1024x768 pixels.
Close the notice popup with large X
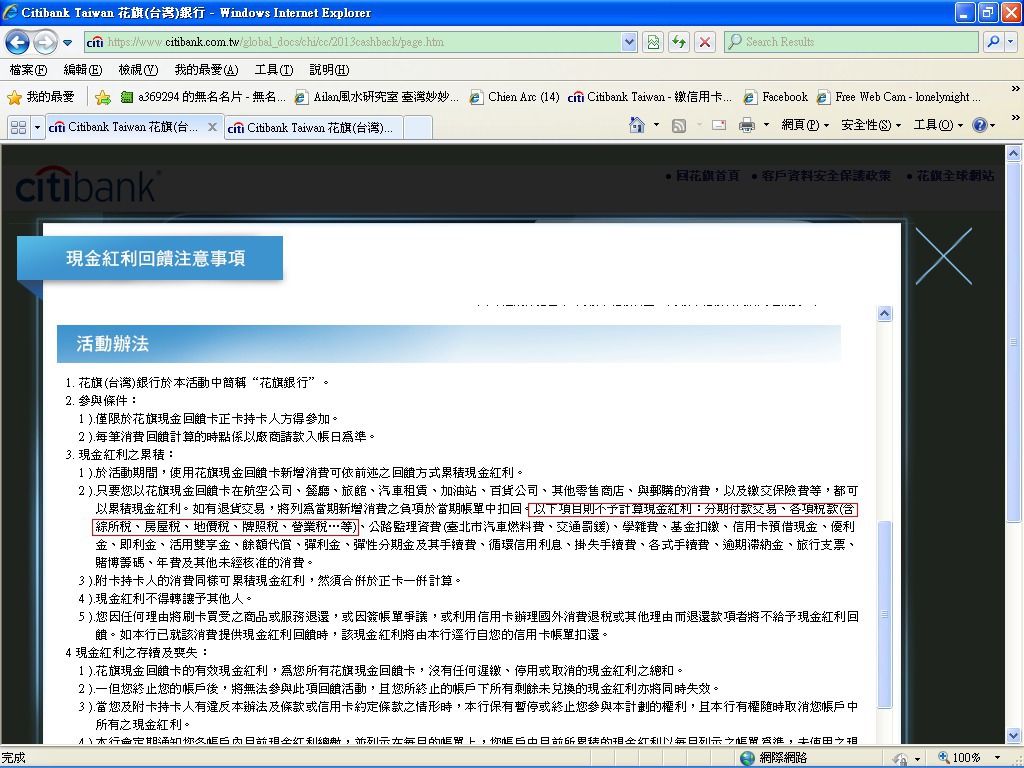(x=944, y=256)
